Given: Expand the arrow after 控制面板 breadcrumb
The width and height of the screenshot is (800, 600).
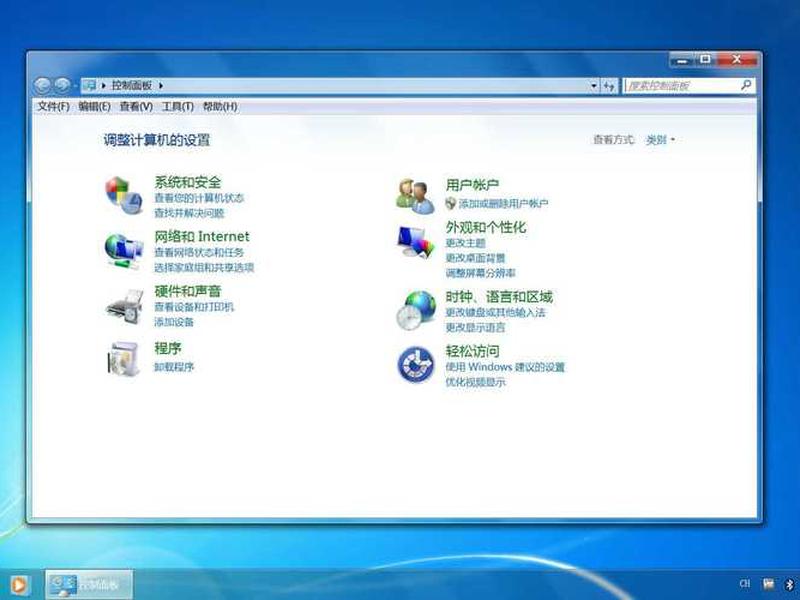Looking at the screenshot, I should (161, 86).
